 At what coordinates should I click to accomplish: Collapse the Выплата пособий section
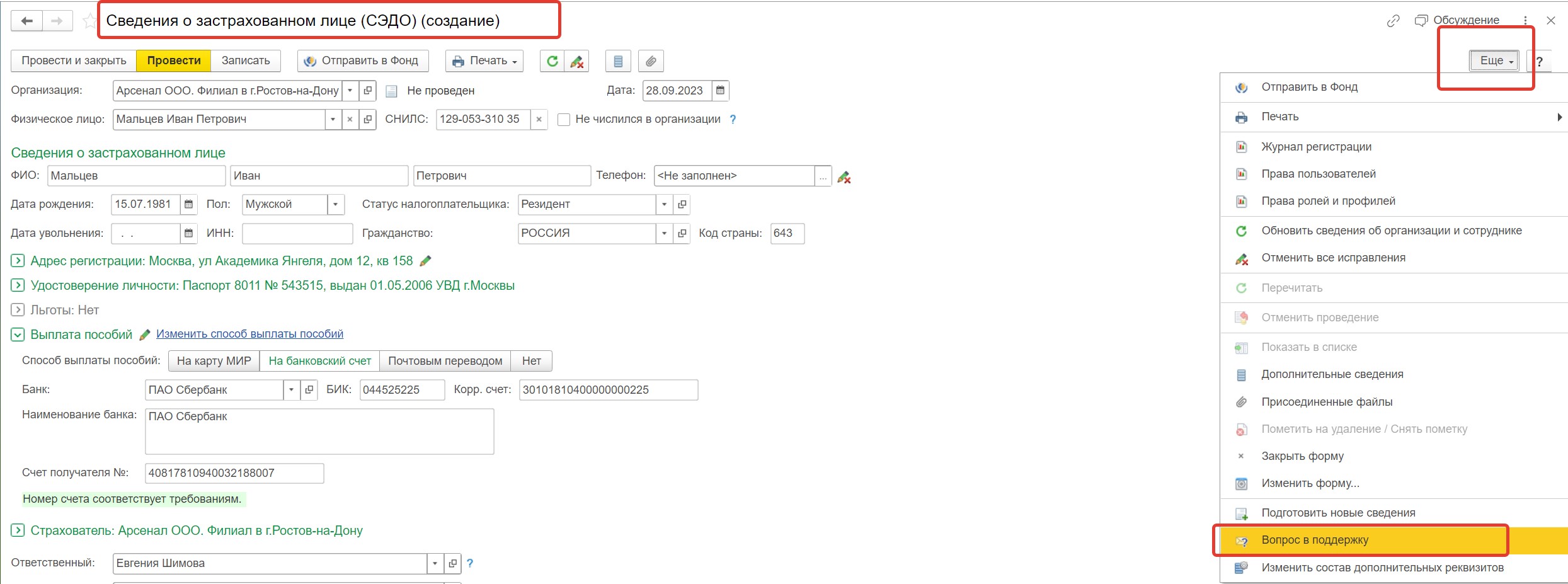coord(18,335)
